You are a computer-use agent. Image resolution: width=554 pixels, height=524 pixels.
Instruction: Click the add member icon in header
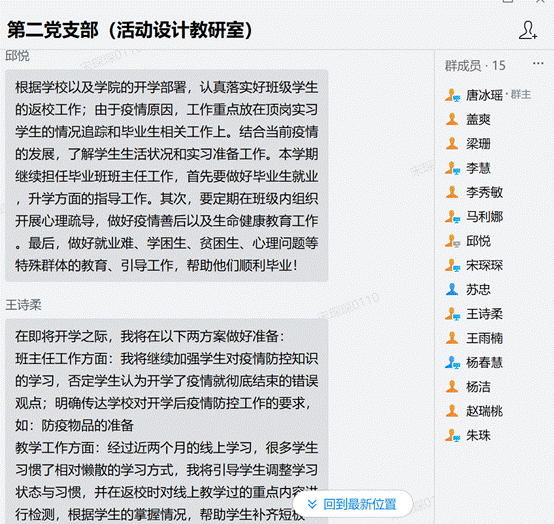528,30
